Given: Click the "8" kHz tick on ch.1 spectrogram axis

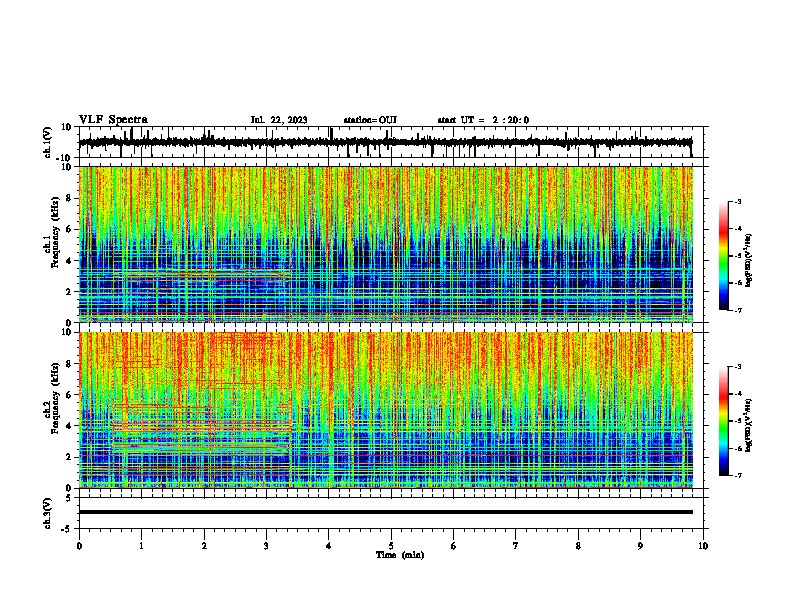Looking at the screenshot, I should tap(69, 198).
